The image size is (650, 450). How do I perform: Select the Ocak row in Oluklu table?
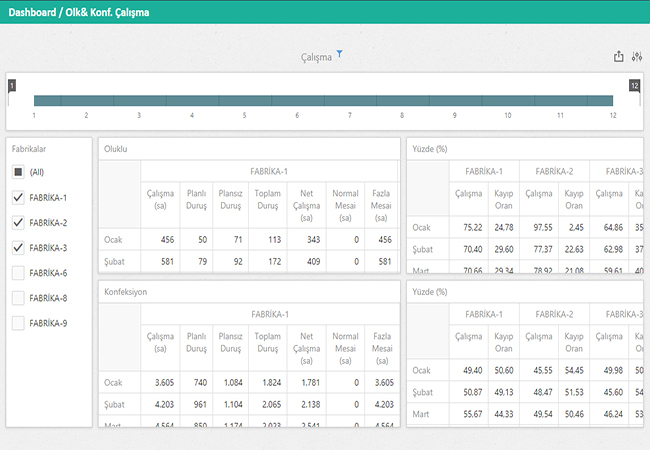114,240
